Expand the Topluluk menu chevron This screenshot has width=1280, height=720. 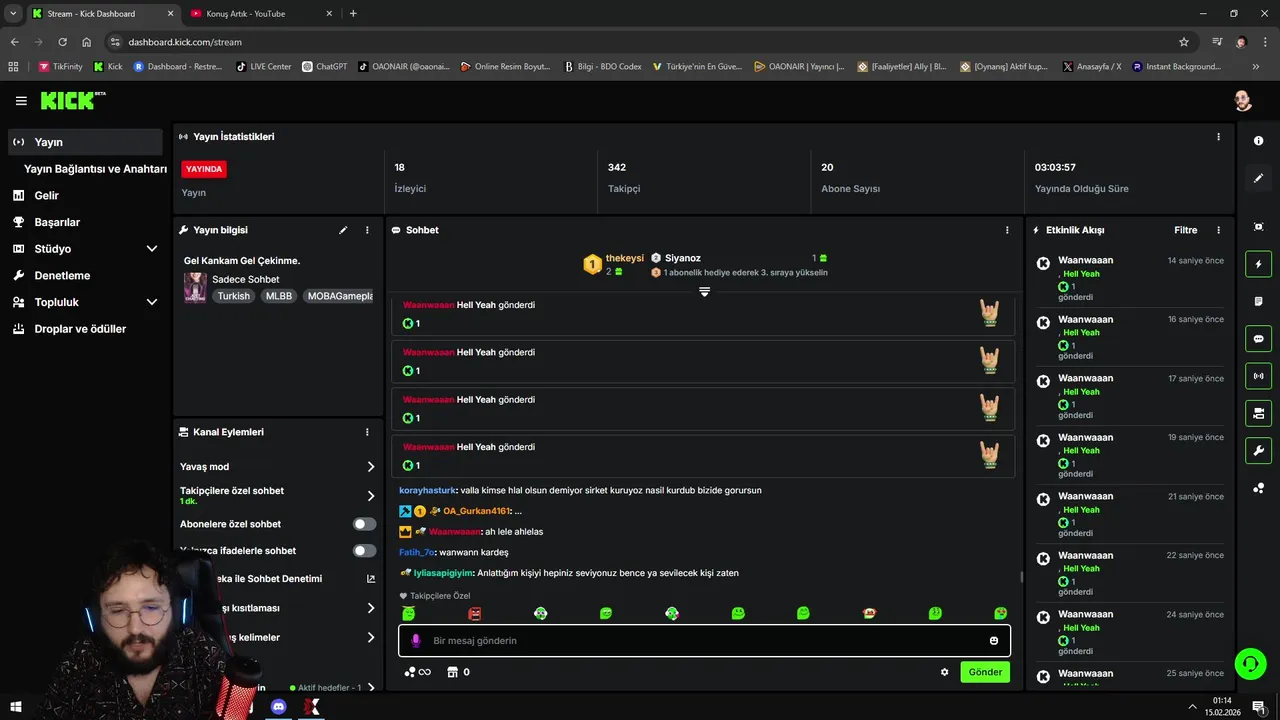152,302
